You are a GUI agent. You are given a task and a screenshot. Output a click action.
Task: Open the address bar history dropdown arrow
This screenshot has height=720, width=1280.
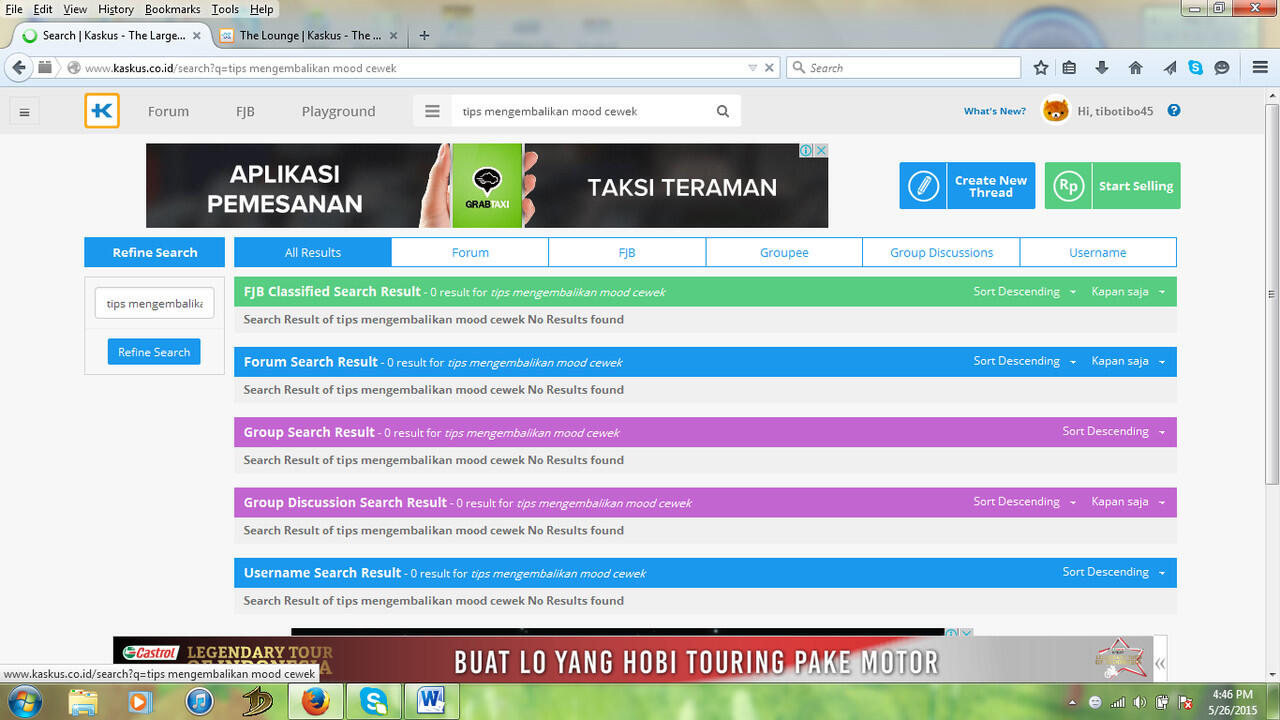(752, 68)
